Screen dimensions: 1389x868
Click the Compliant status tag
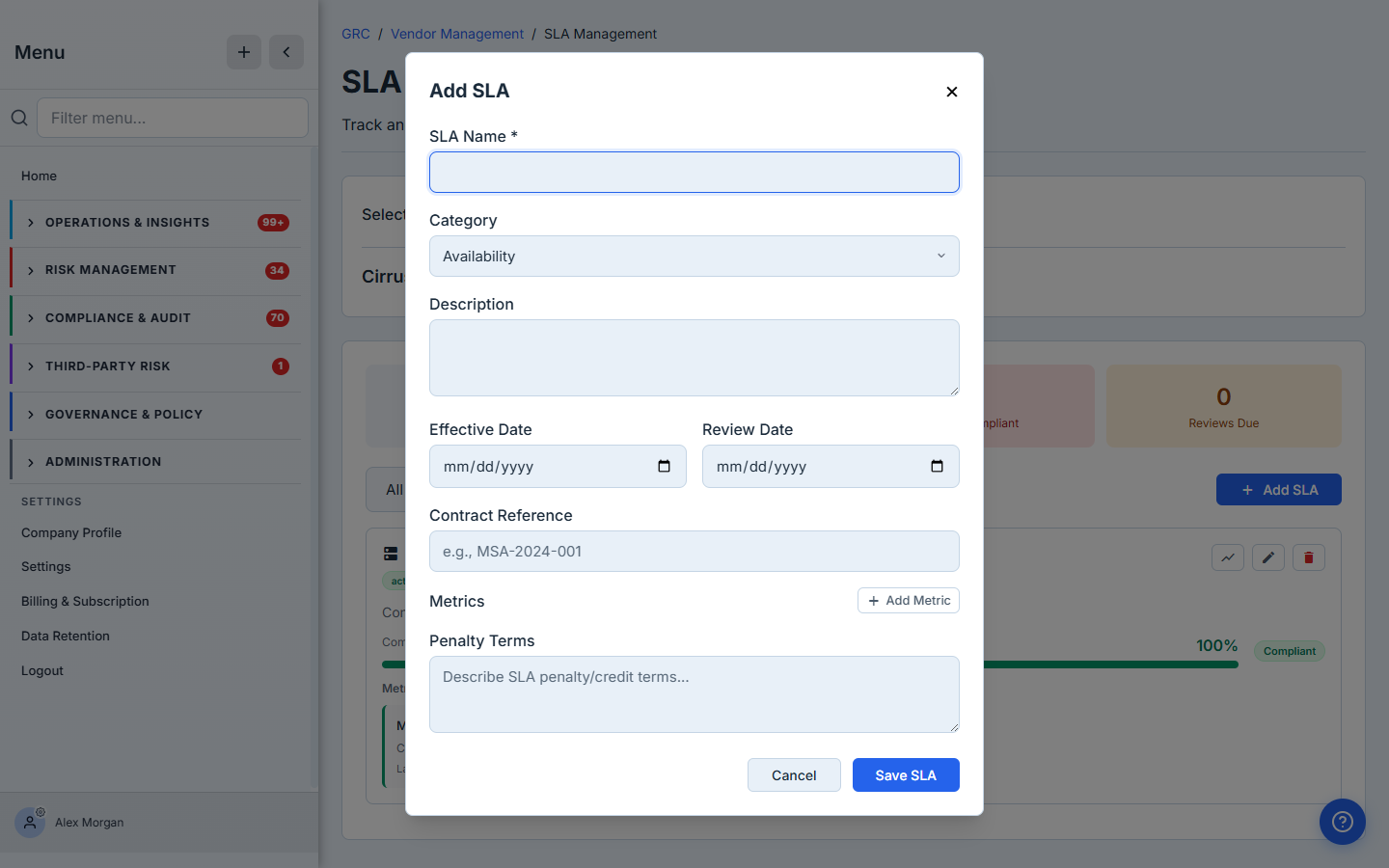click(x=1290, y=651)
